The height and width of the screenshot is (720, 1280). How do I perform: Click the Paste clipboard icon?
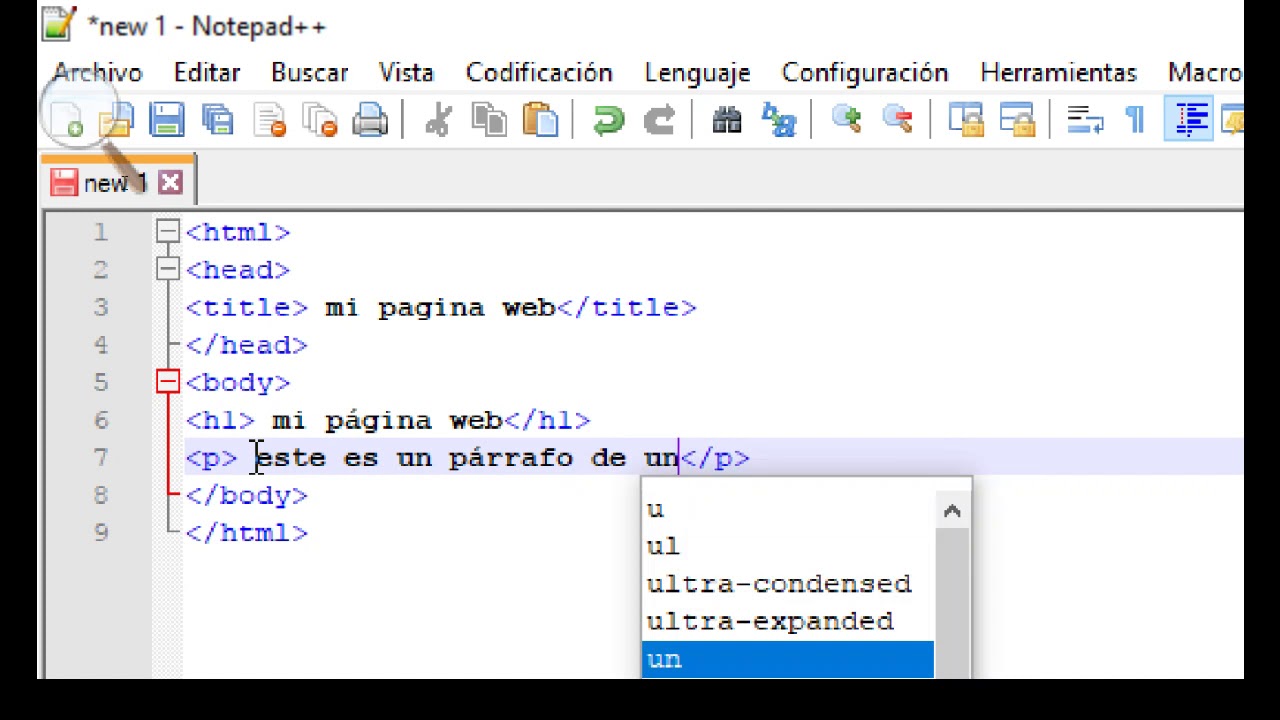click(x=540, y=120)
